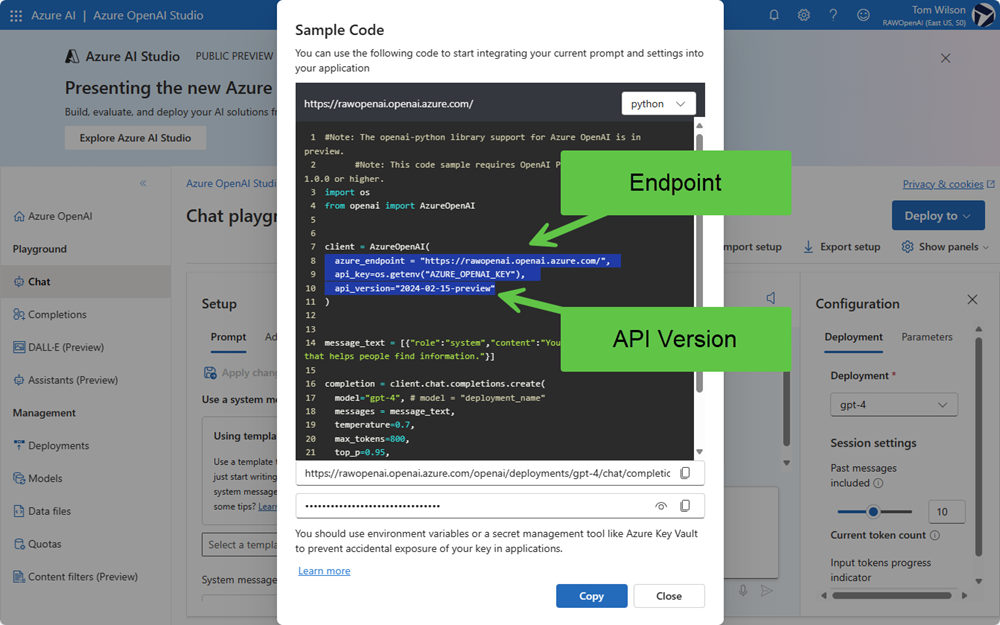Open the app launcher waffle icon

point(16,15)
